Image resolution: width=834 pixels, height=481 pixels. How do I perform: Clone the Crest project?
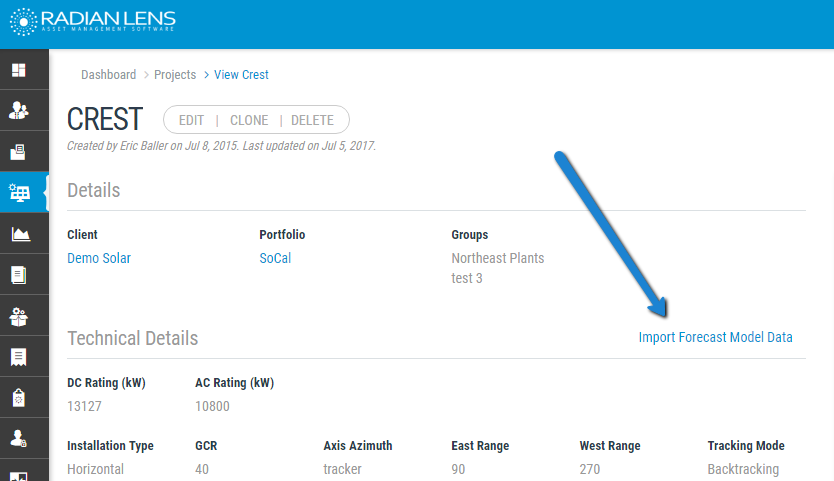pos(249,120)
